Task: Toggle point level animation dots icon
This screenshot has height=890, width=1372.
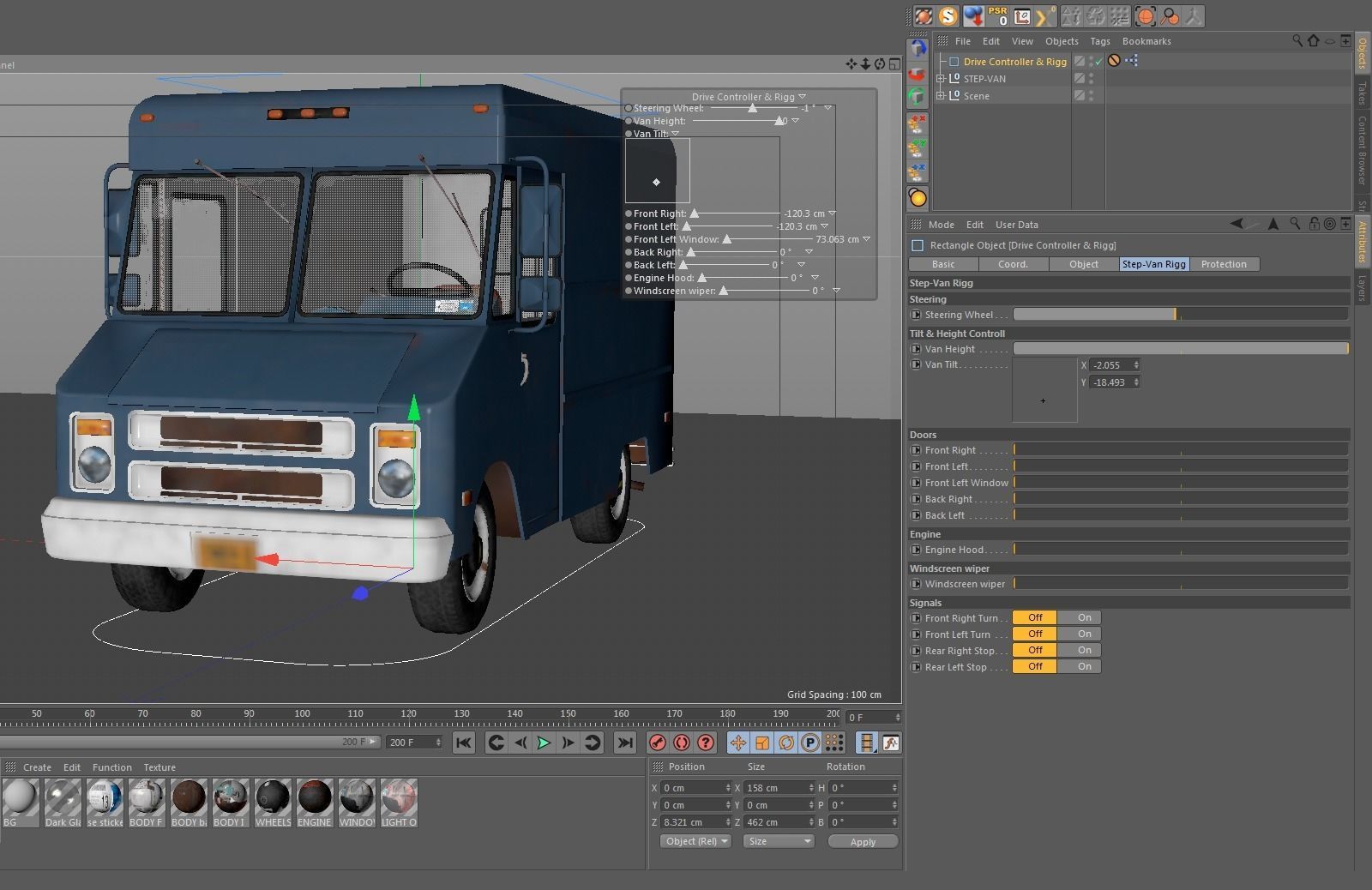Action: coord(834,743)
